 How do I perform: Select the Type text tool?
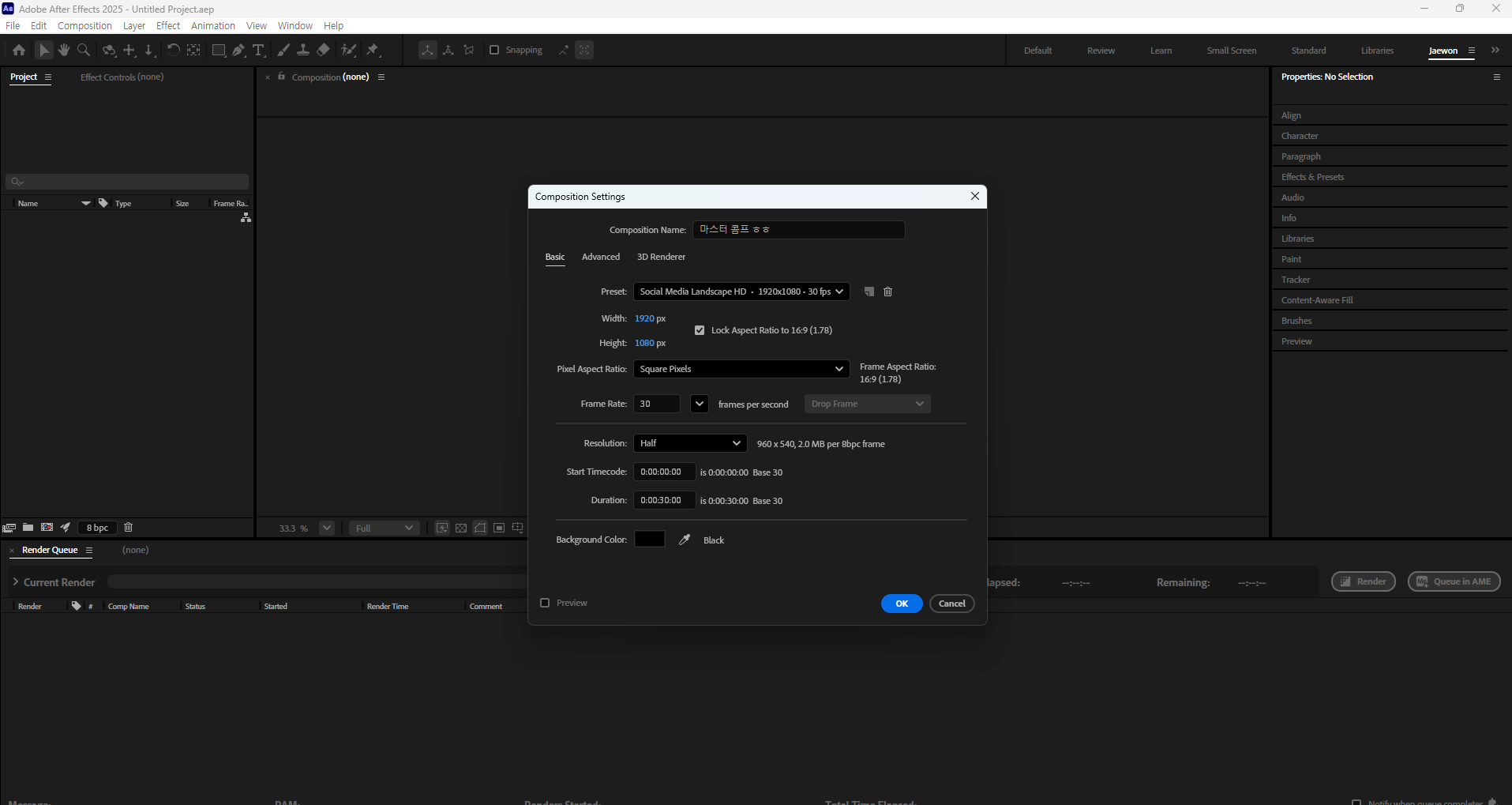click(x=258, y=50)
